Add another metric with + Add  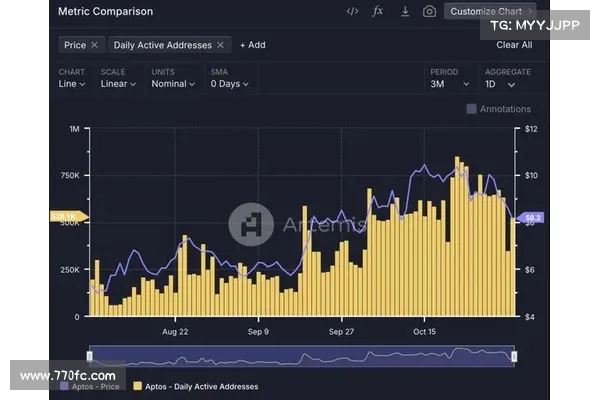[253, 45]
